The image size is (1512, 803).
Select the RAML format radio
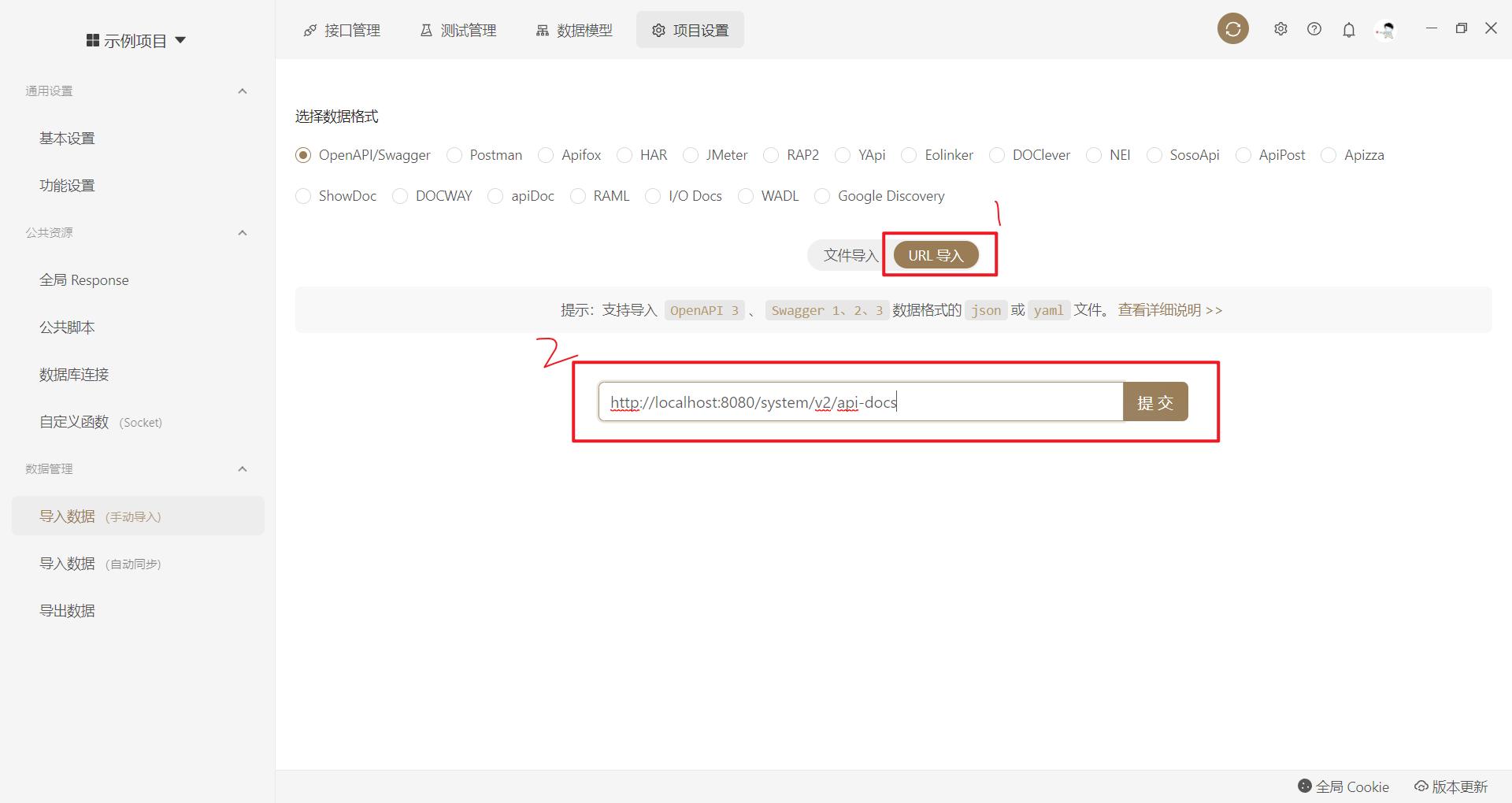[578, 196]
